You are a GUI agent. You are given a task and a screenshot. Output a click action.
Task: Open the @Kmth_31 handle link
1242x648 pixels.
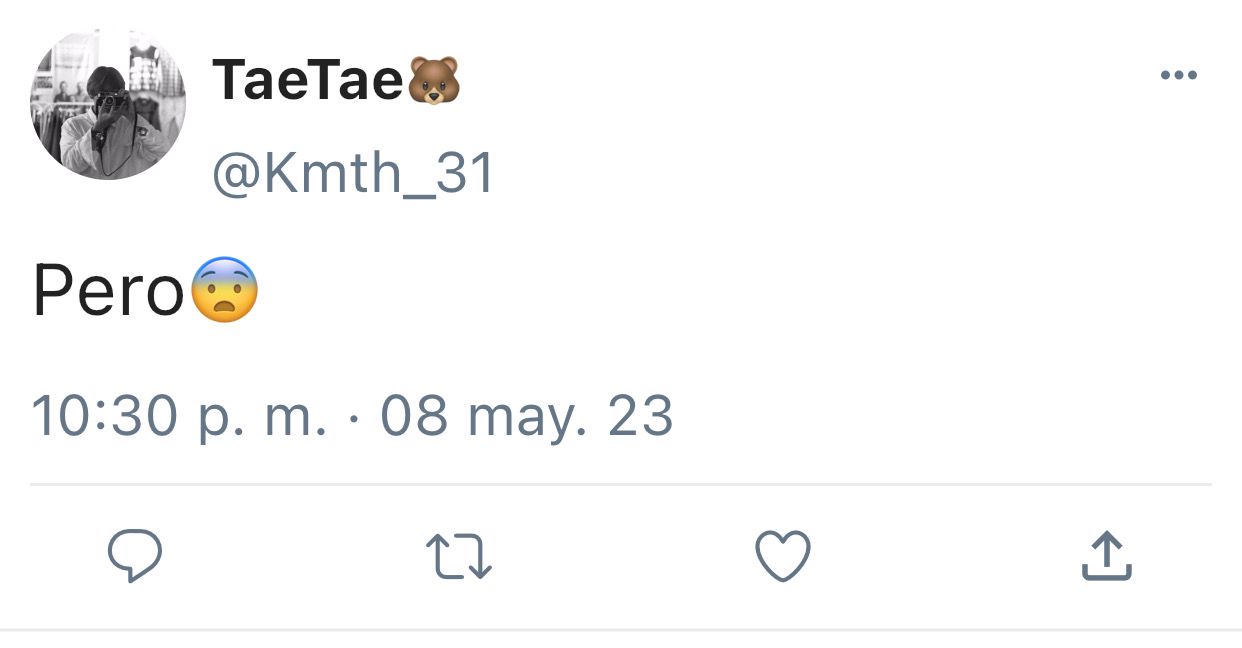pos(353,175)
